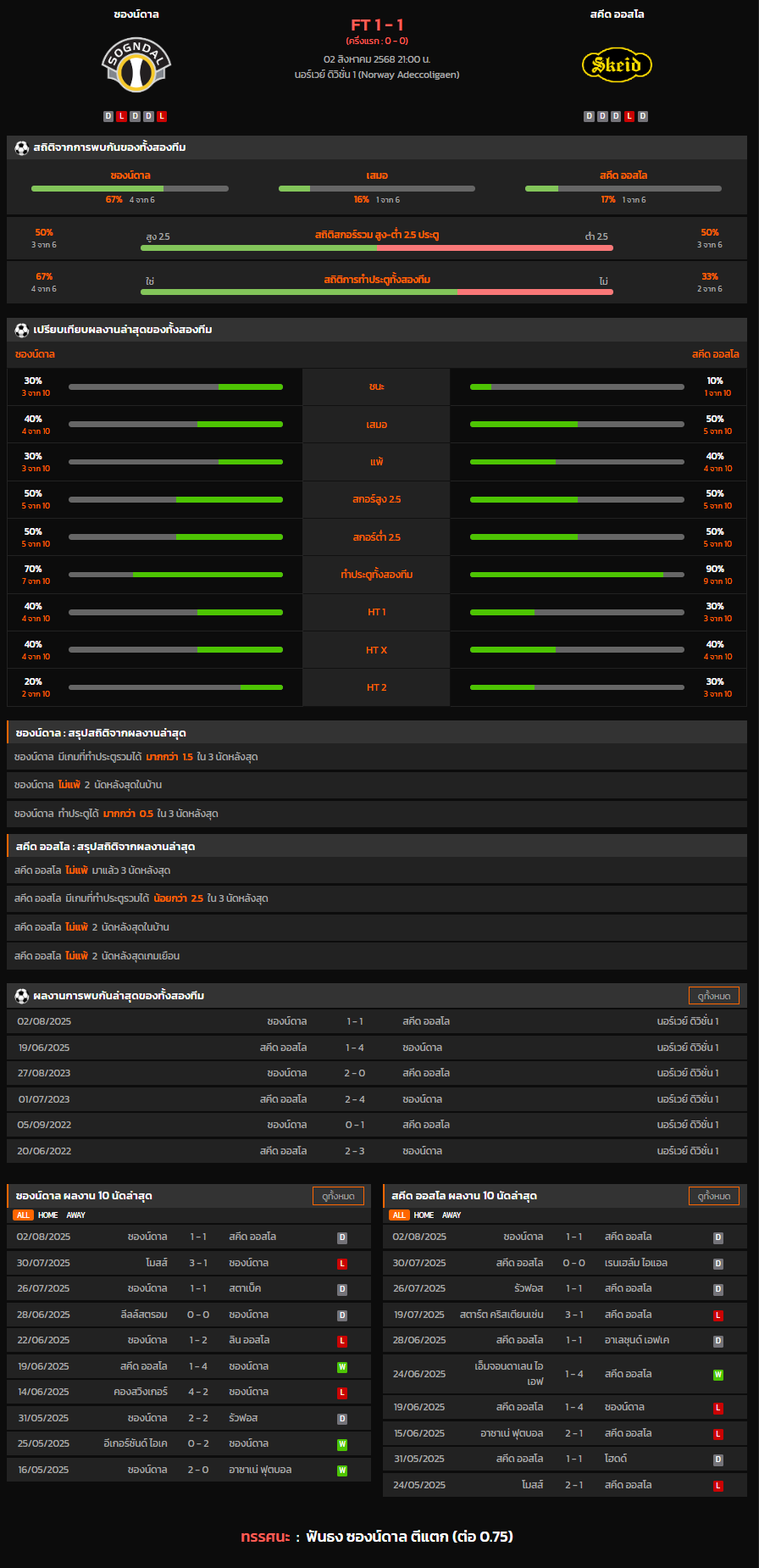The width and height of the screenshot is (759, 1568).
Task: Select HOME tab under Skeid last 10 matches
Action: coord(424,1215)
